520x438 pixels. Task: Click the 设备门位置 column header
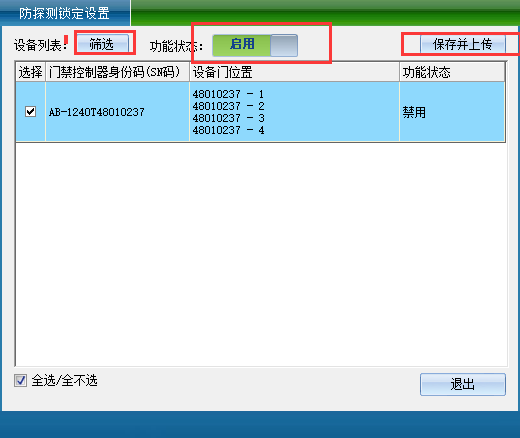294,72
